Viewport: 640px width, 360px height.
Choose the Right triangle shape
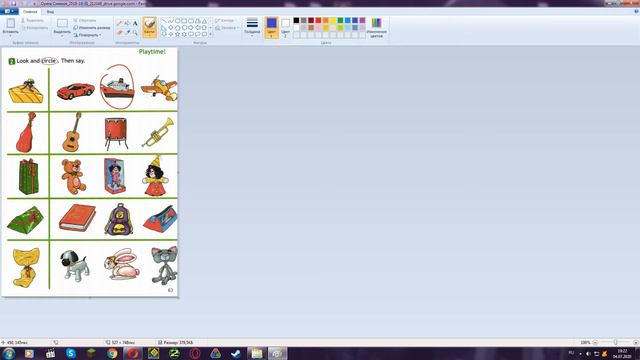click(x=164, y=28)
